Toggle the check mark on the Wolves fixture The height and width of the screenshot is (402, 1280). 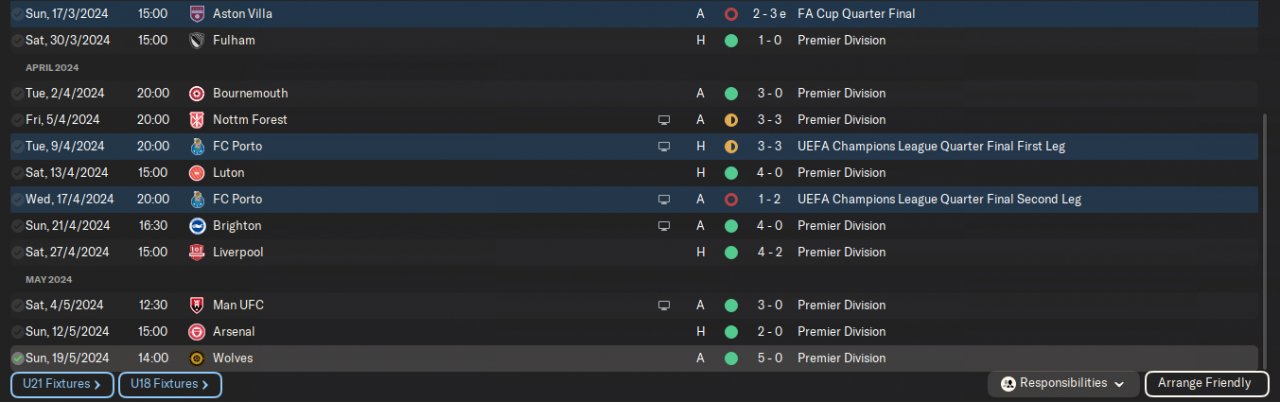pos(17,358)
